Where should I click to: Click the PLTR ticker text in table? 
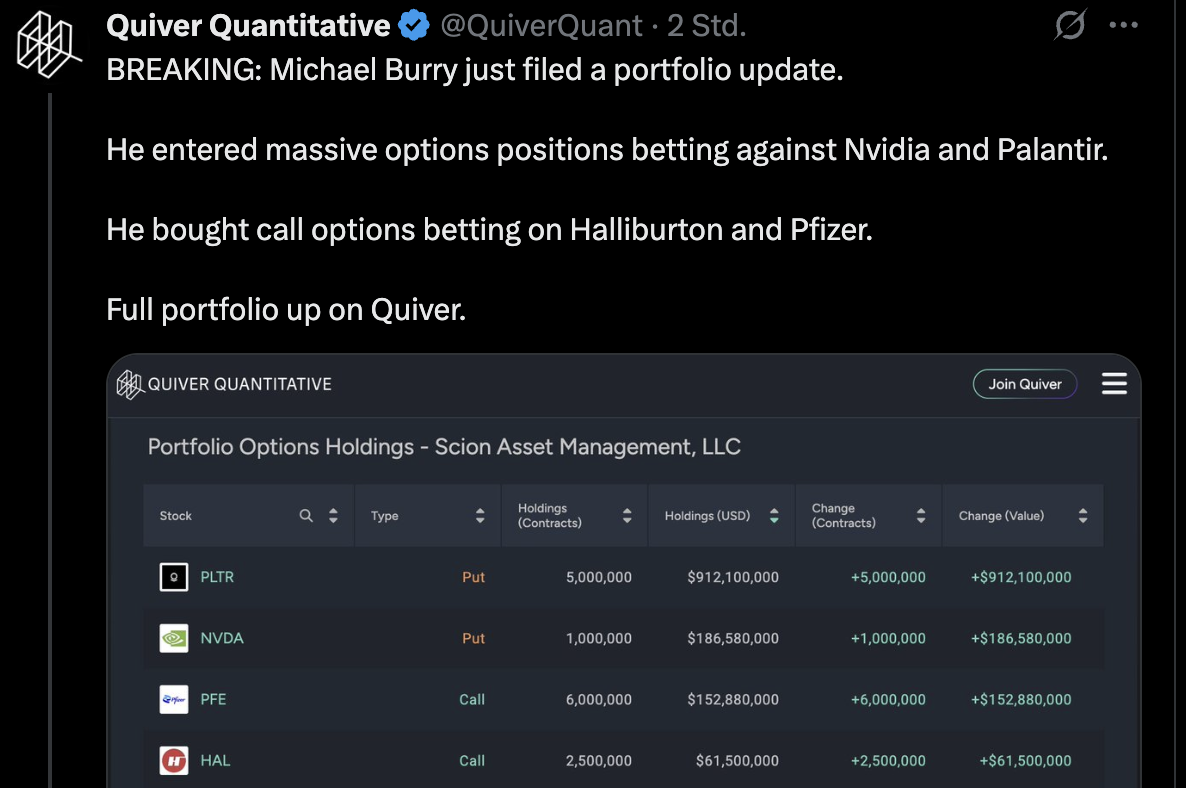[217, 577]
